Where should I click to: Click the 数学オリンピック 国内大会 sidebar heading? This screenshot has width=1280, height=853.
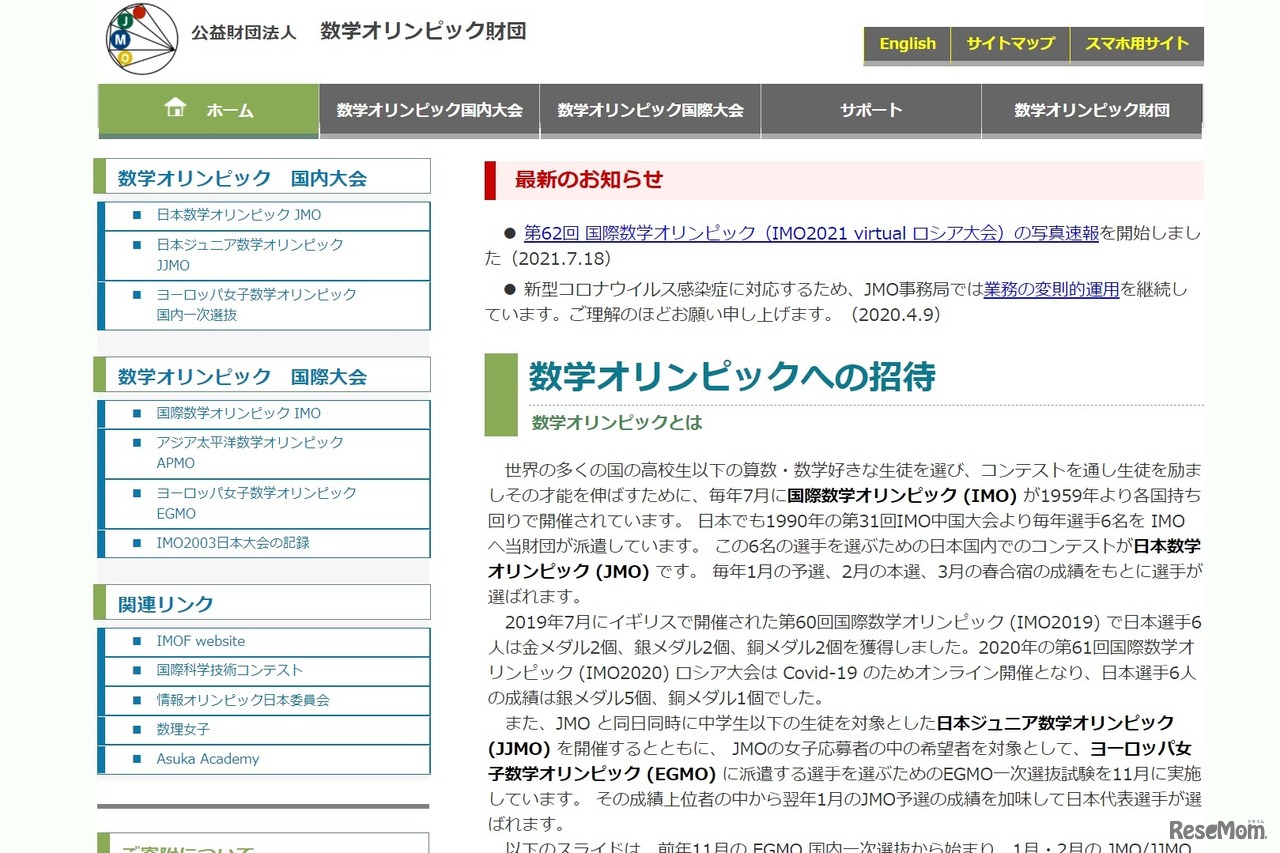242,179
